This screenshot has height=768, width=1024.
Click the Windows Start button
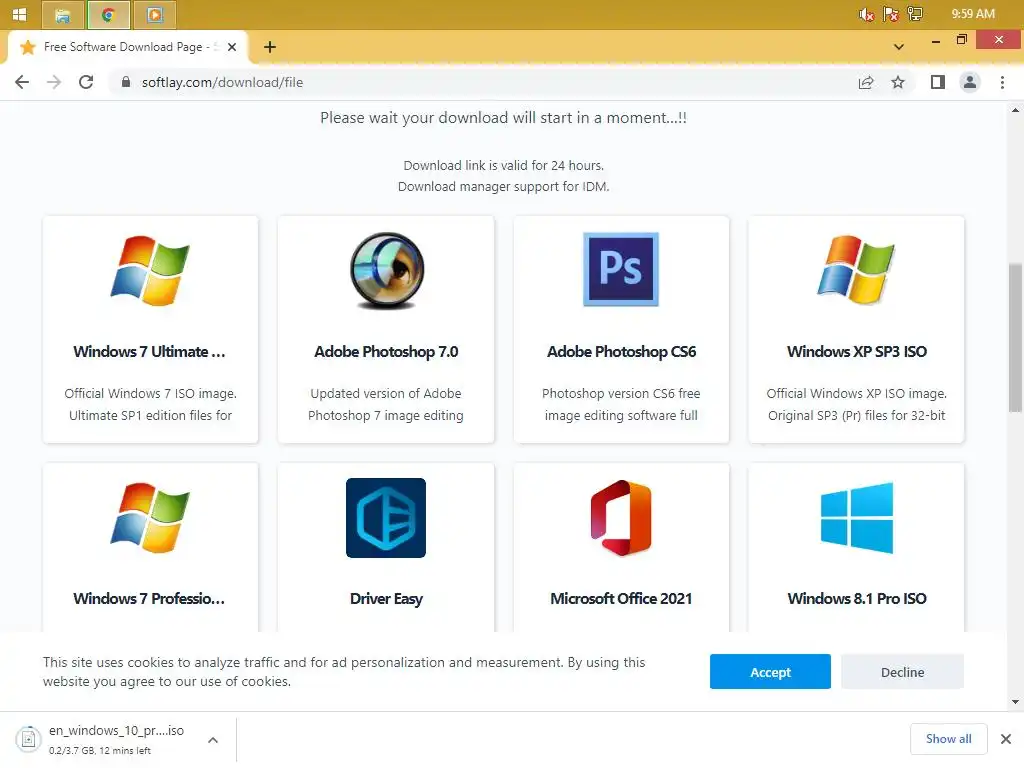coord(20,14)
